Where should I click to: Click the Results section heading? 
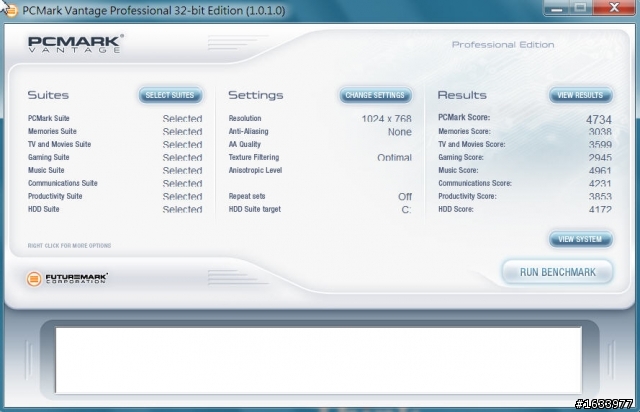click(462, 95)
